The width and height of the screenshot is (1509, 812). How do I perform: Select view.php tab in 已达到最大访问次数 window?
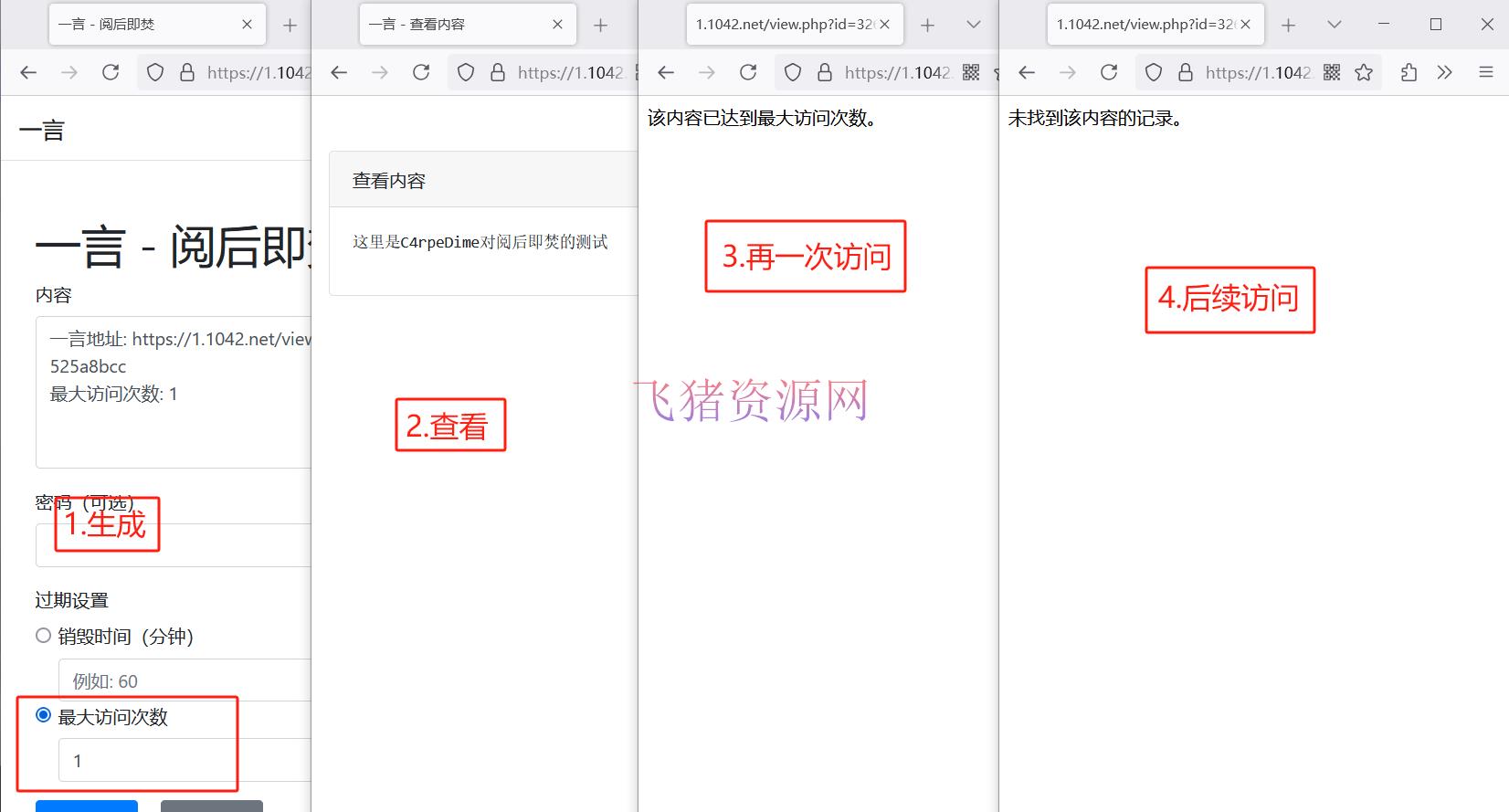point(795,25)
